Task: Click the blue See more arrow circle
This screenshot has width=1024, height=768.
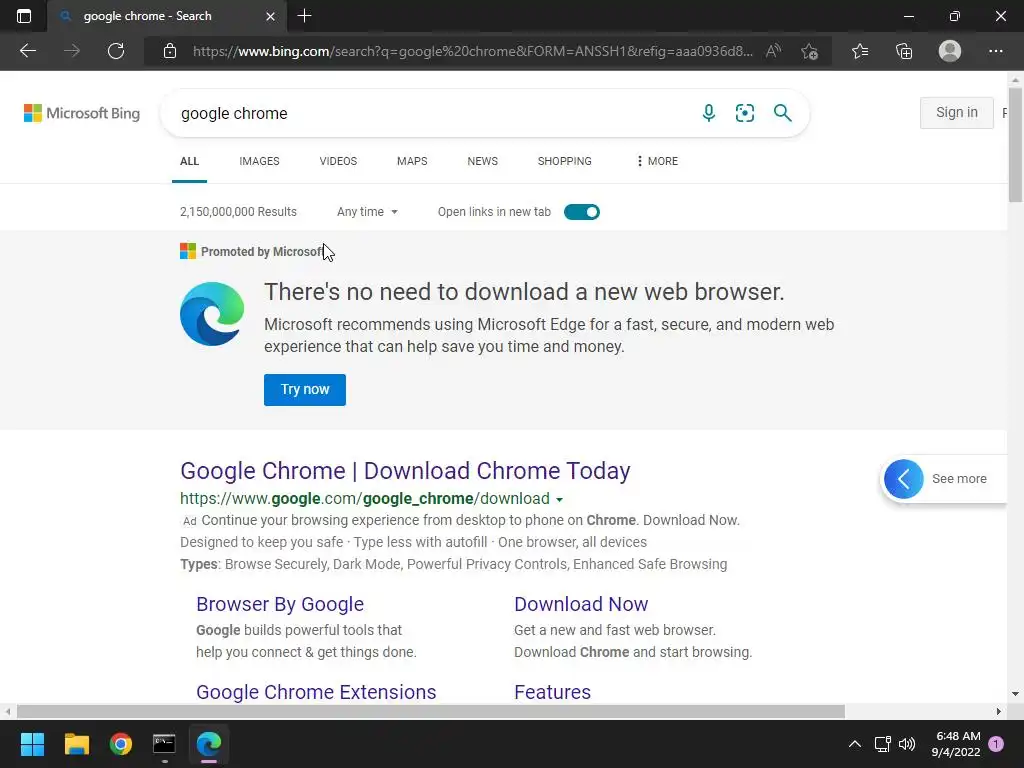Action: tap(904, 479)
